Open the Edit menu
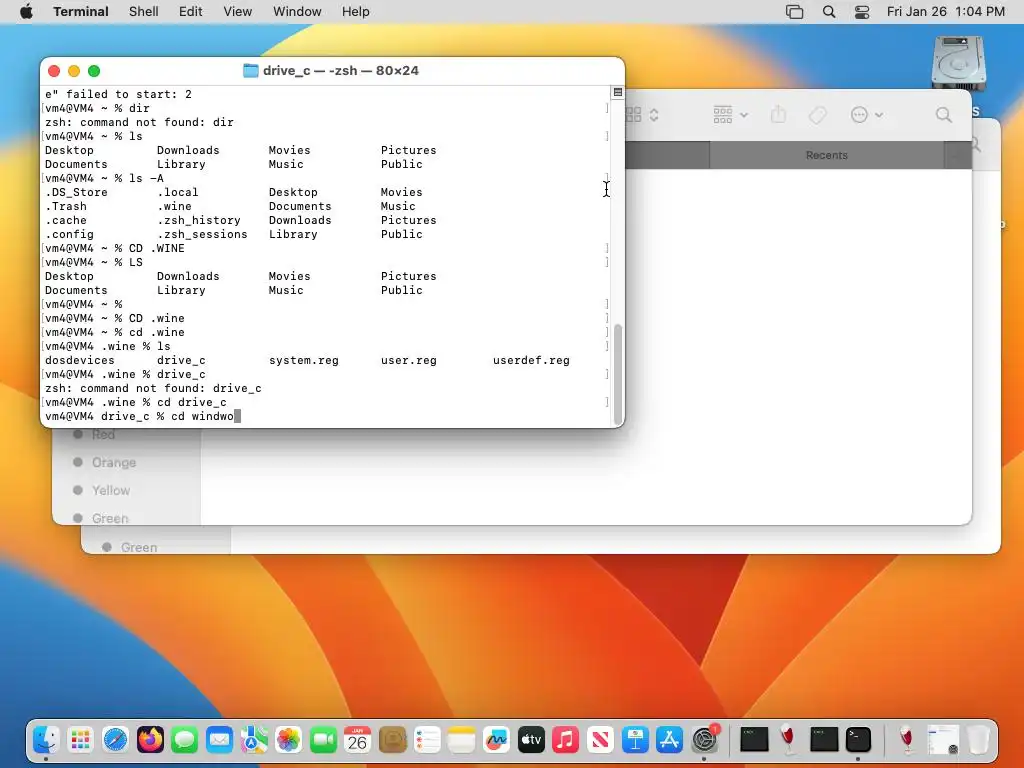The height and width of the screenshot is (768, 1024). (191, 12)
